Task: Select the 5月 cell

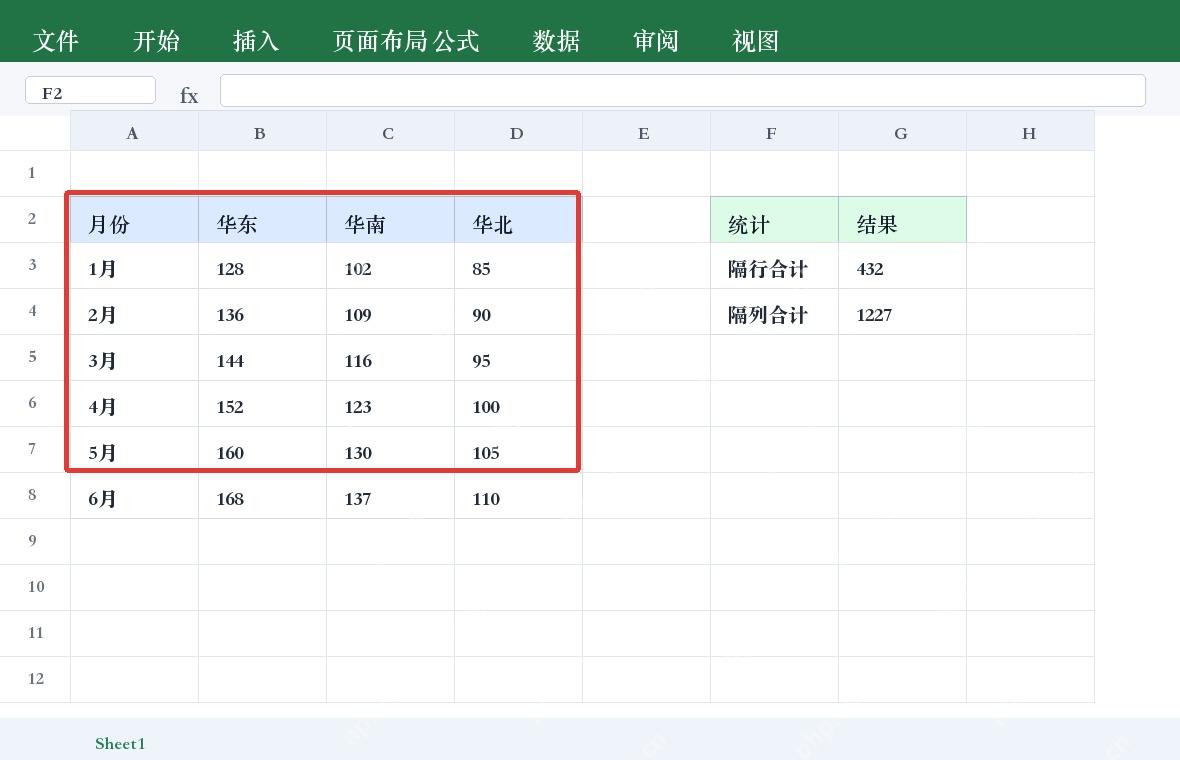Action: point(134,449)
